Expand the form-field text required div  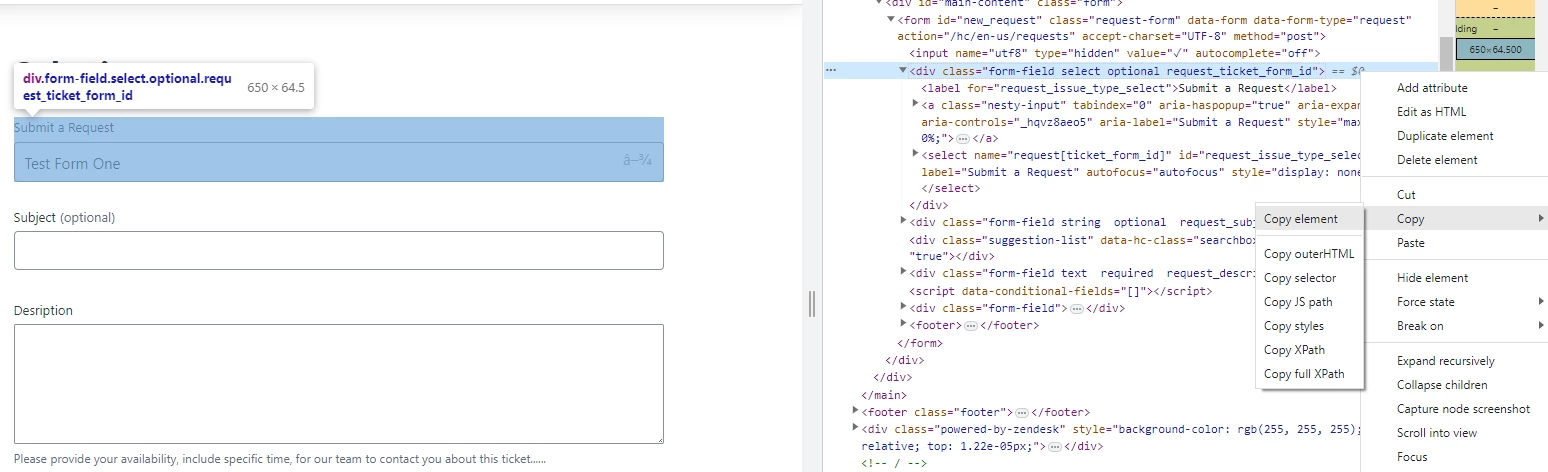click(x=903, y=273)
